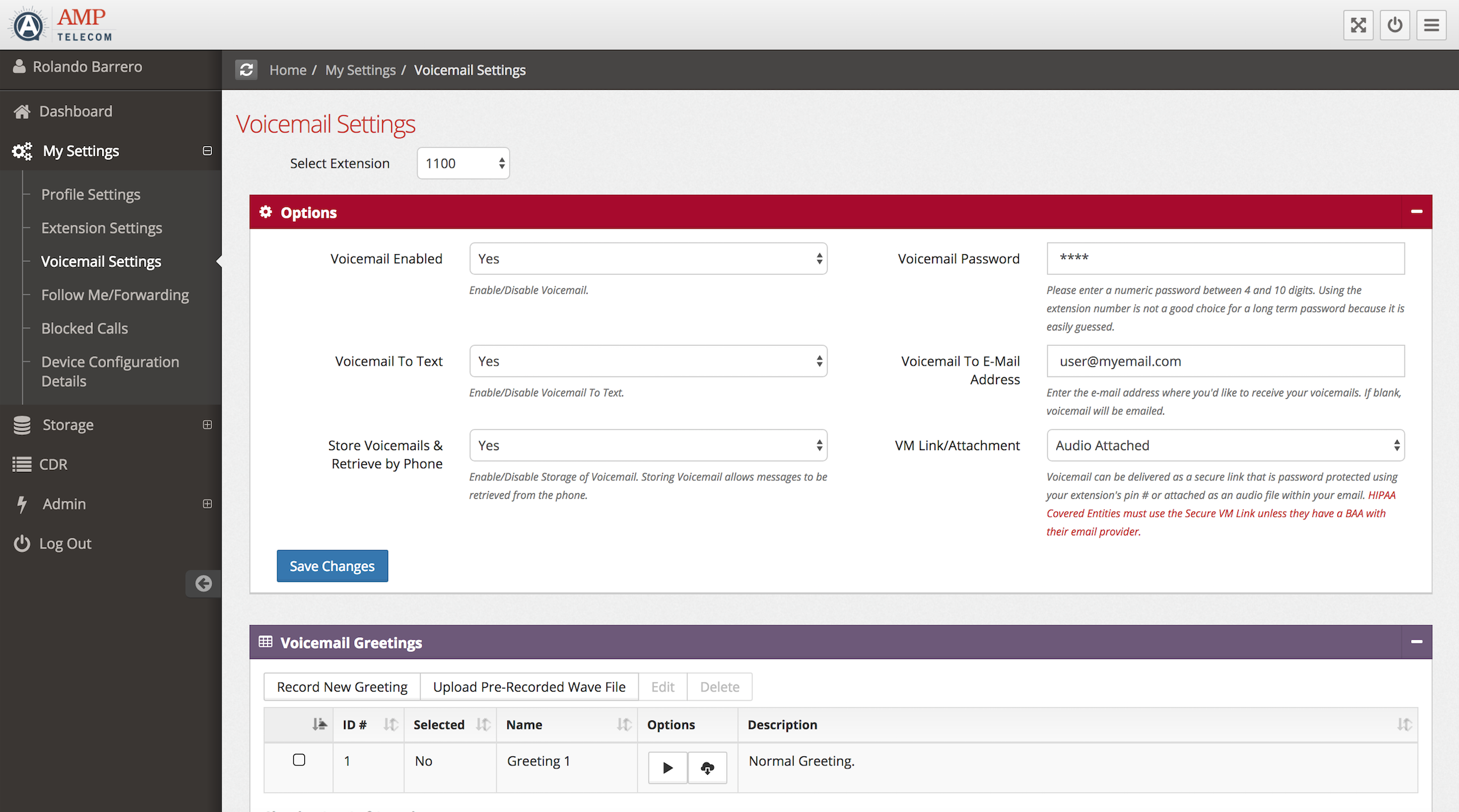1459x812 pixels.
Task: Open the VM Link/Attachment dropdown
Action: [1225, 446]
